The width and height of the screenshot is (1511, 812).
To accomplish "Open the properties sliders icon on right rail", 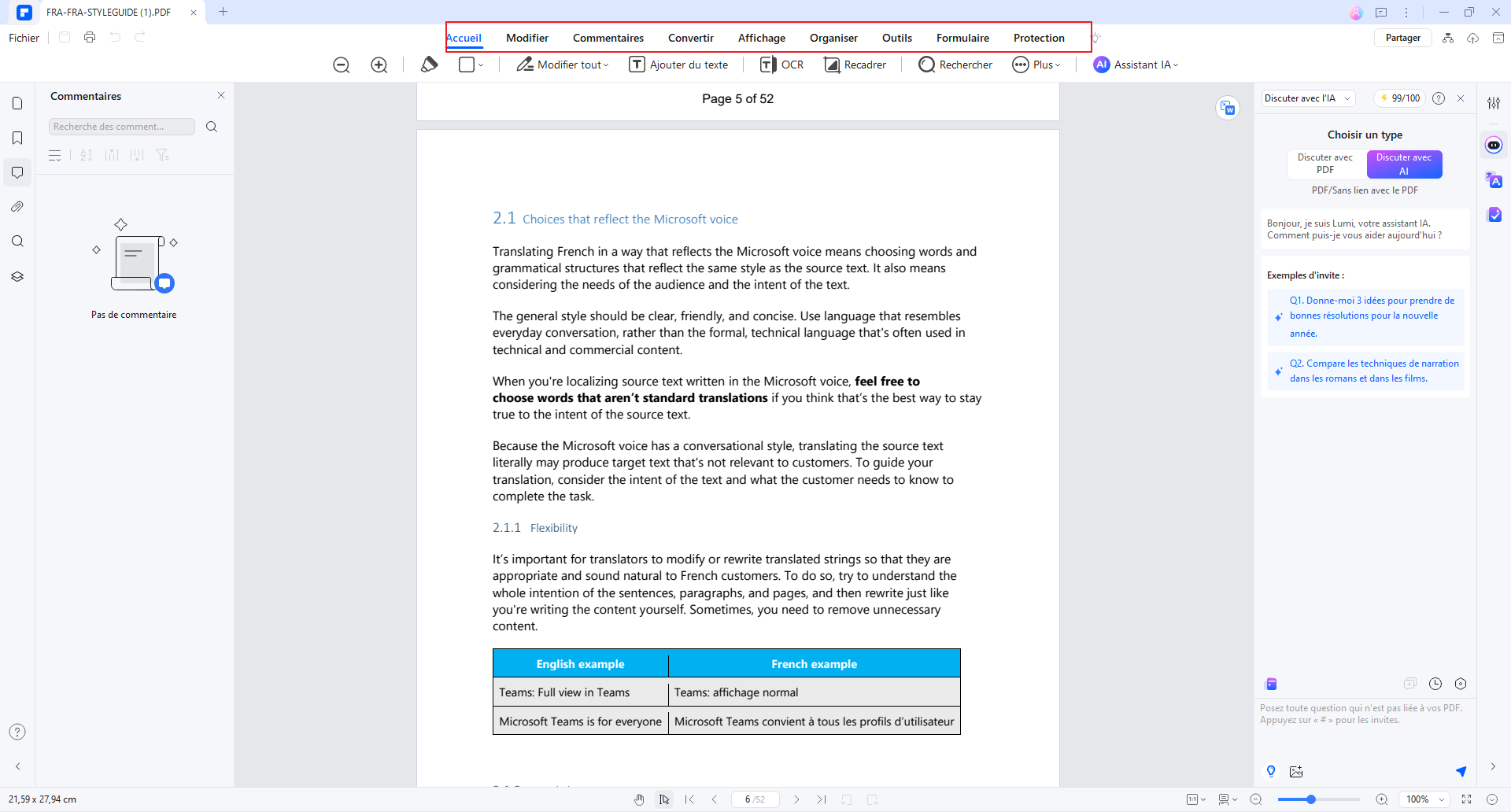I will pos(1494,102).
